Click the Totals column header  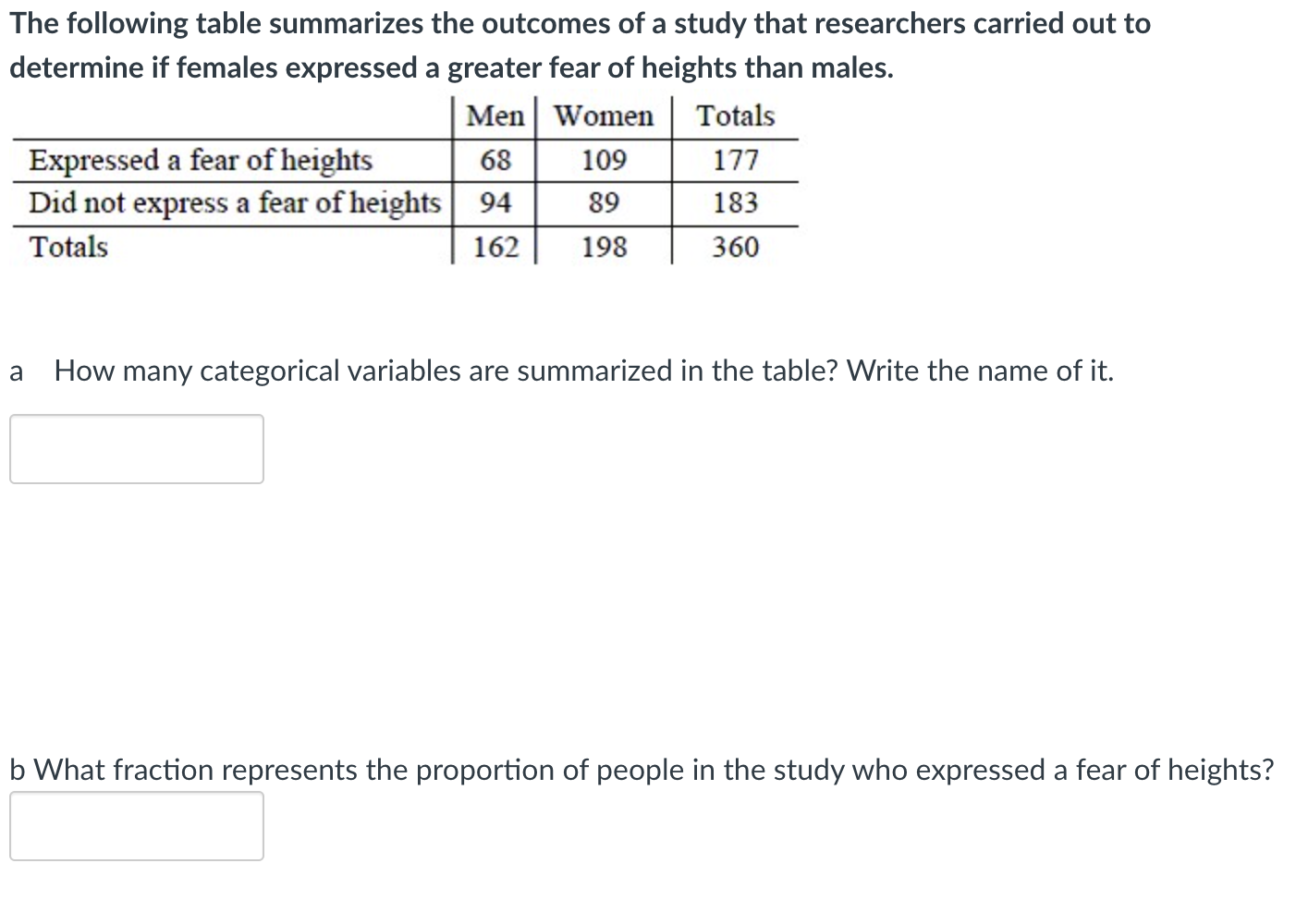click(735, 115)
